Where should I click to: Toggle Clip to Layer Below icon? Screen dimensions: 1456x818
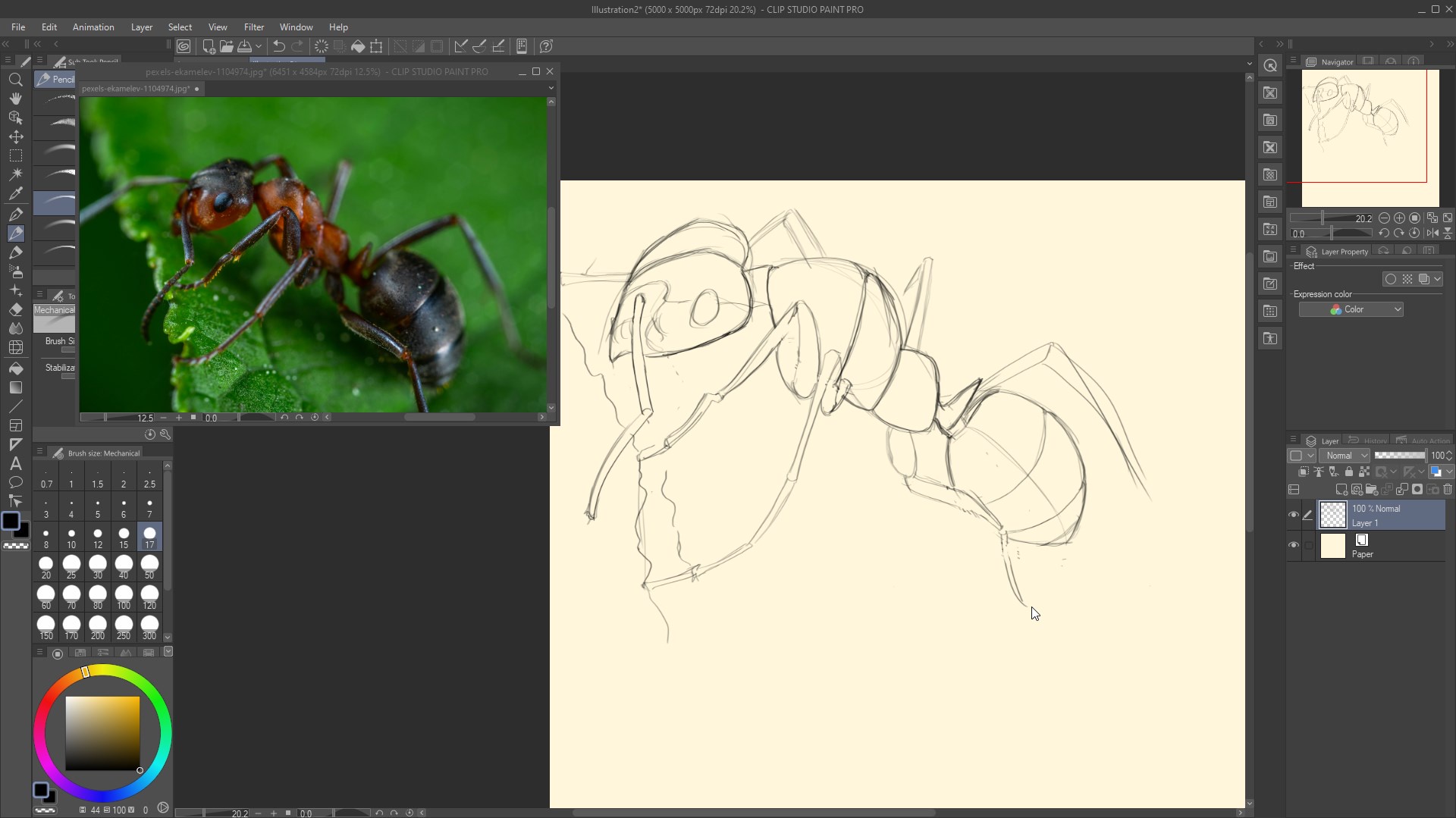click(1304, 472)
